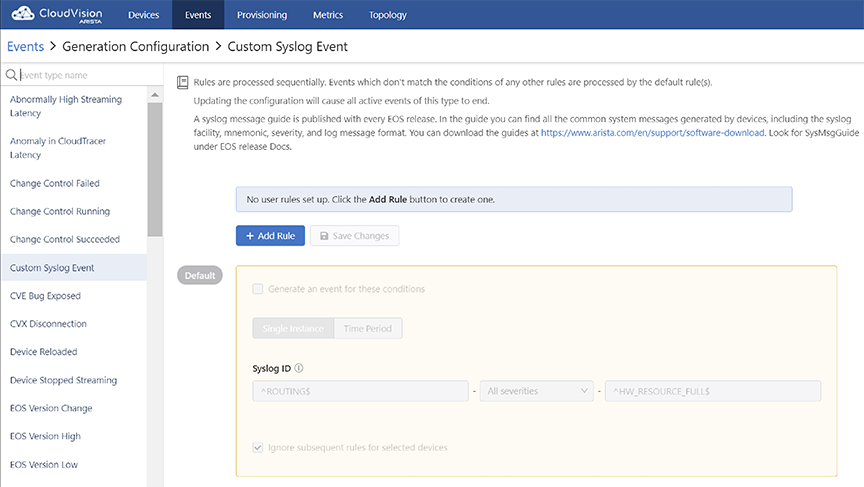Click the ^ROUTING$ syslog facility field
Image resolution: width=864 pixels, height=487 pixels.
pos(360,391)
